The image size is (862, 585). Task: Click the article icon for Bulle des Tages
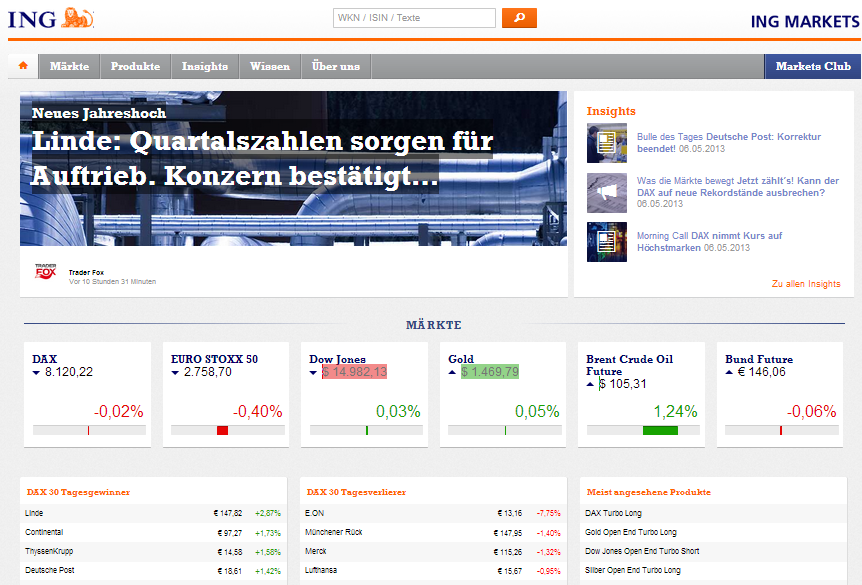(x=607, y=143)
